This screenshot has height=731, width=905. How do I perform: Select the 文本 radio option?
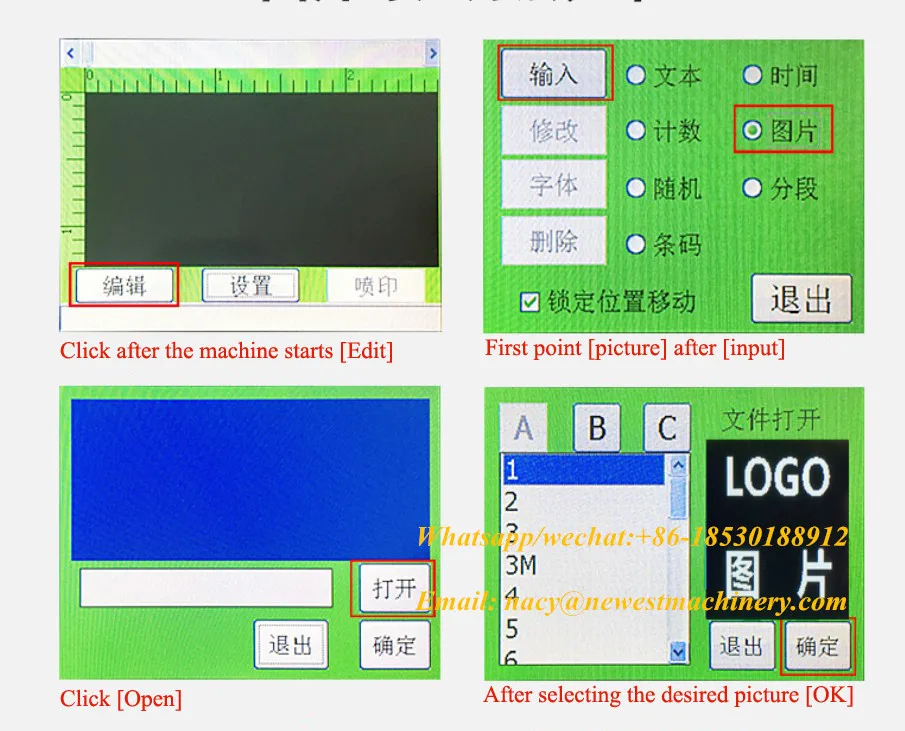click(635, 75)
